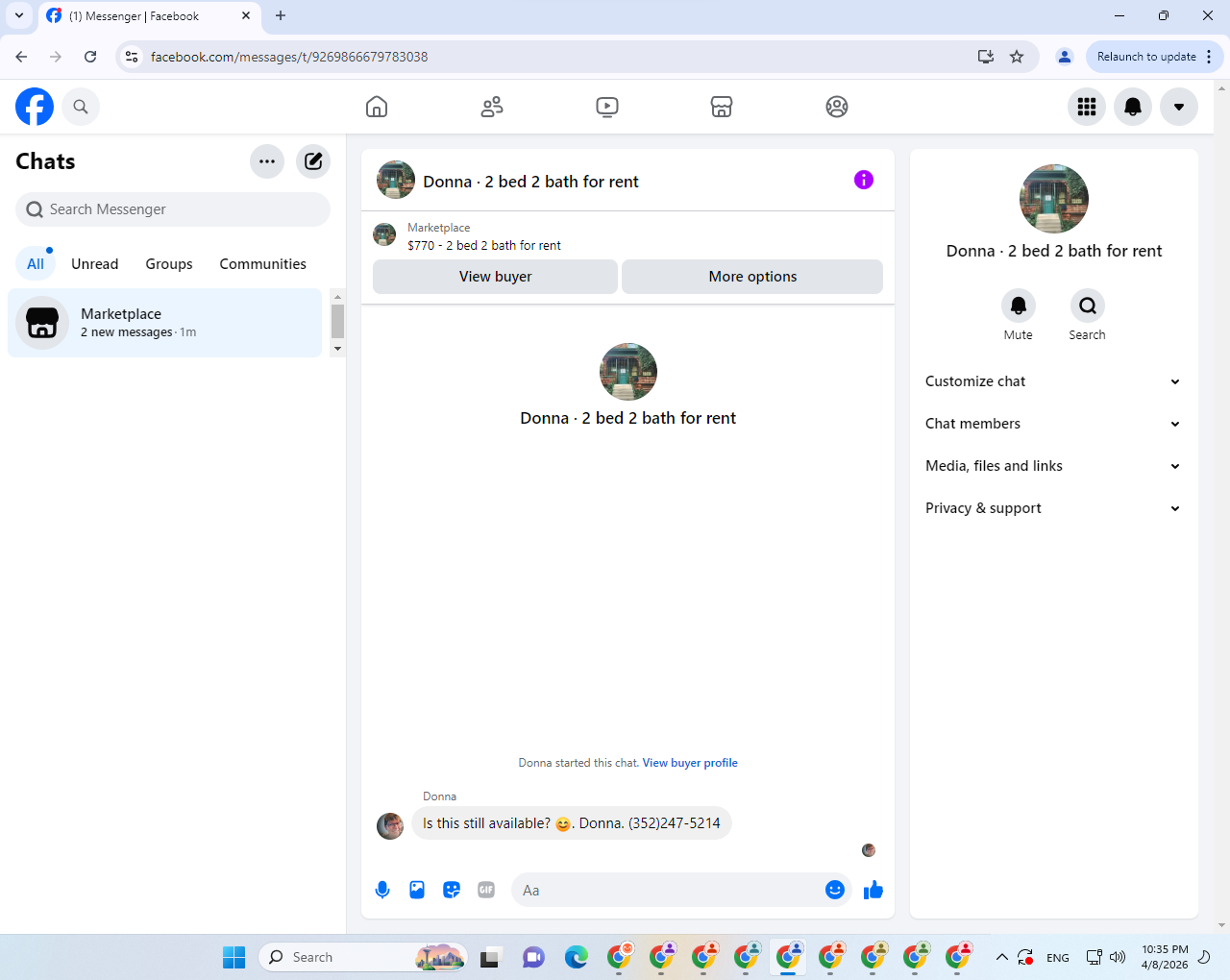Mute conversation with bell icon in panel
The height and width of the screenshot is (980, 1230).
point(1019,306)
